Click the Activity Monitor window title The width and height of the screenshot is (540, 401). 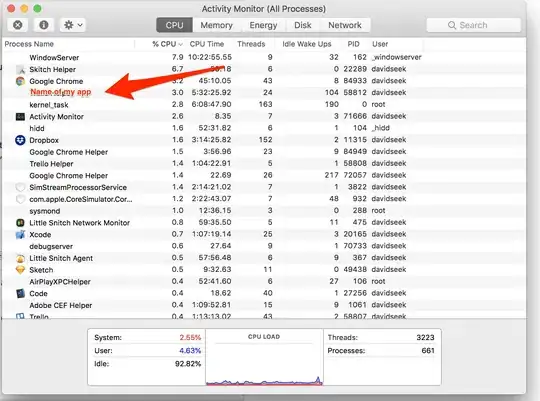pyautogui.click(x=264, y=9)
